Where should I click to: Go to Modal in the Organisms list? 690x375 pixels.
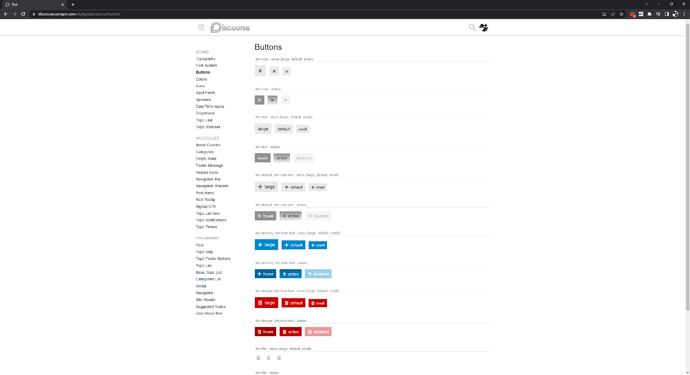pos(201,286)
